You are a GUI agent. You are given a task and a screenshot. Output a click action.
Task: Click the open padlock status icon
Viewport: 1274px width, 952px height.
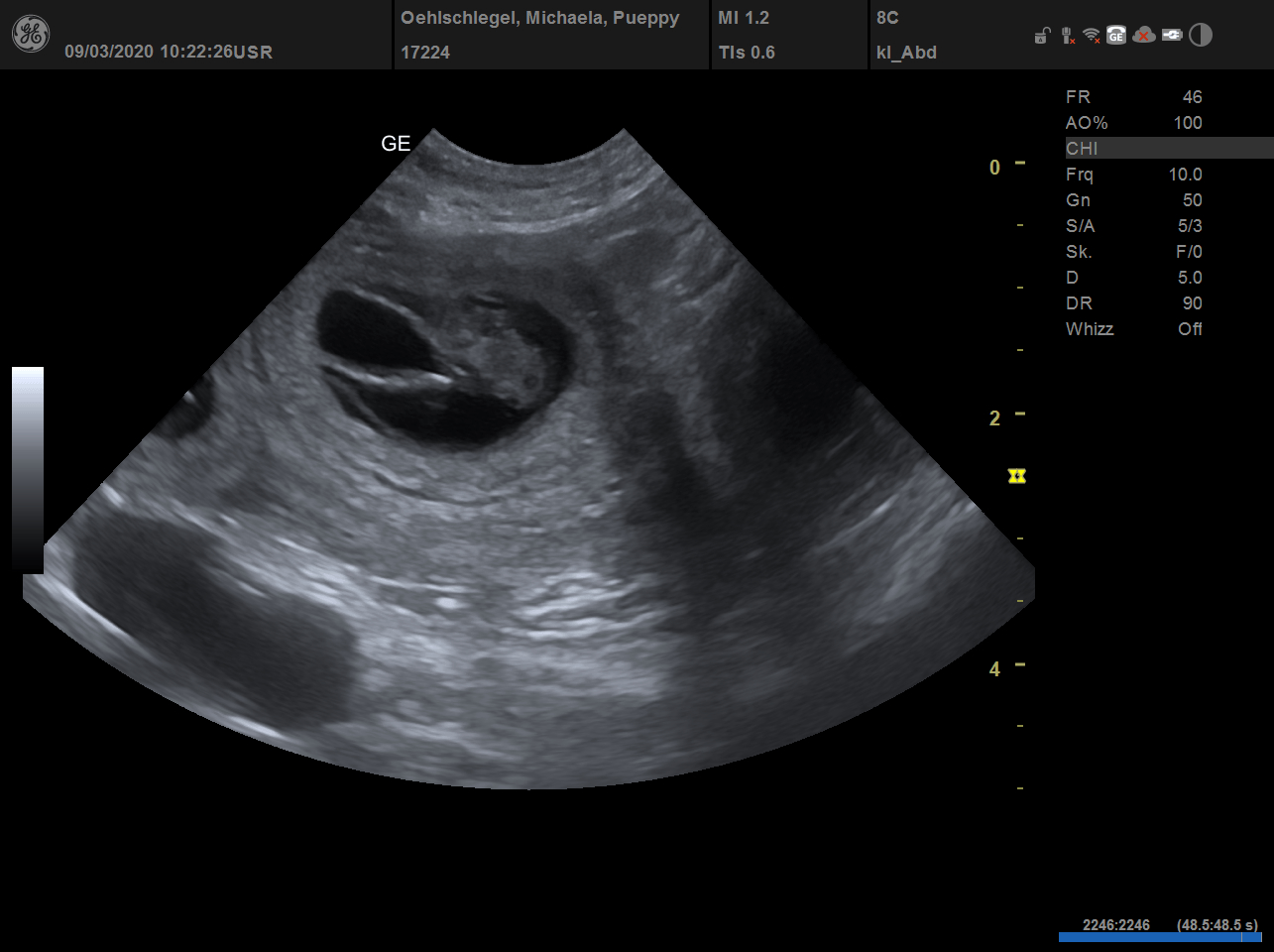click(1042, 37)
